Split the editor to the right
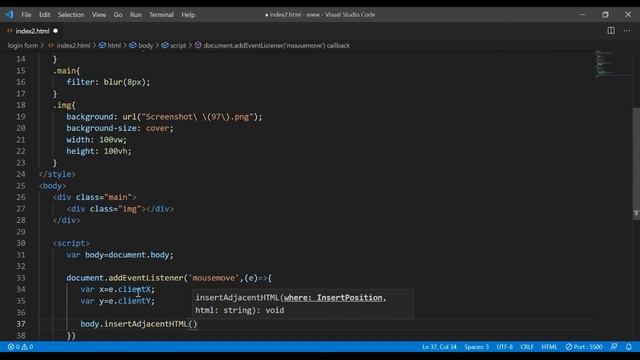Screen dimensions: 640x360 [x=611, y=31]
